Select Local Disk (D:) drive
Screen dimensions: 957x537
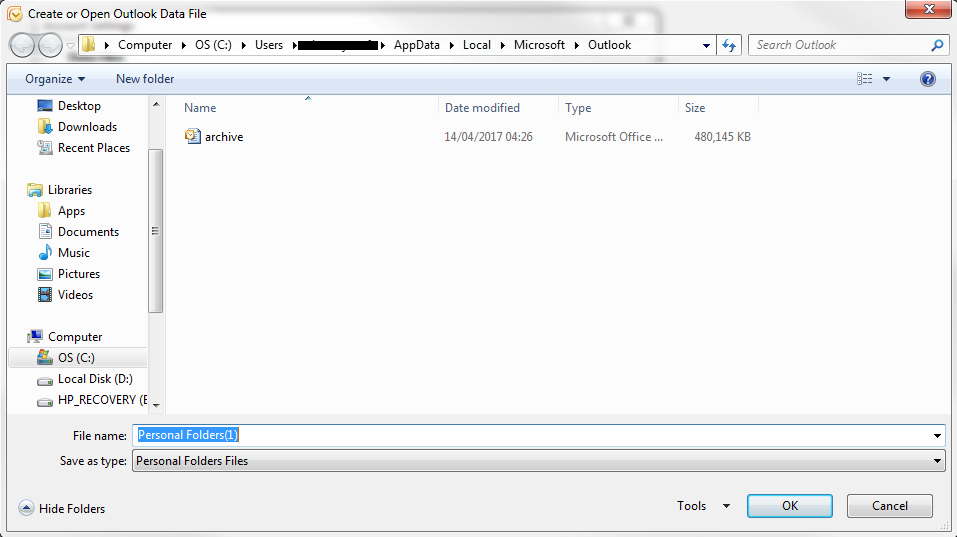95,379
